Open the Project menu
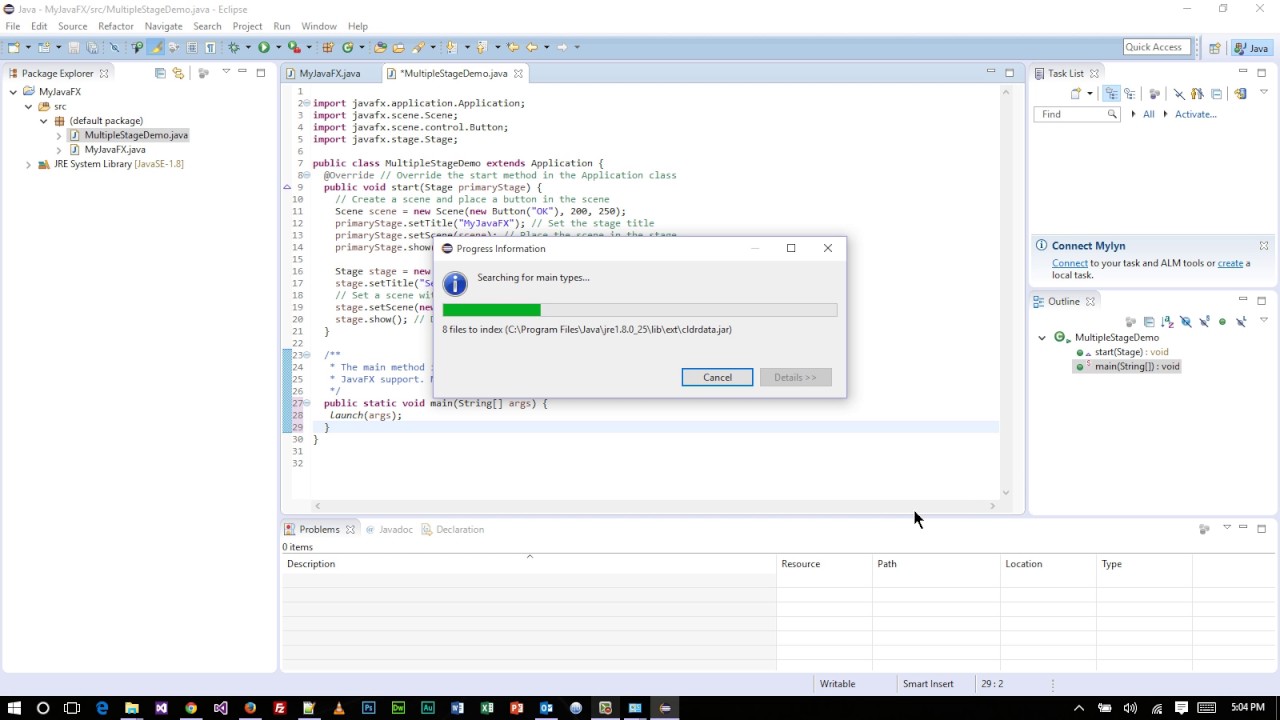This screenshot has height=720, width=1280. (247, 26)
